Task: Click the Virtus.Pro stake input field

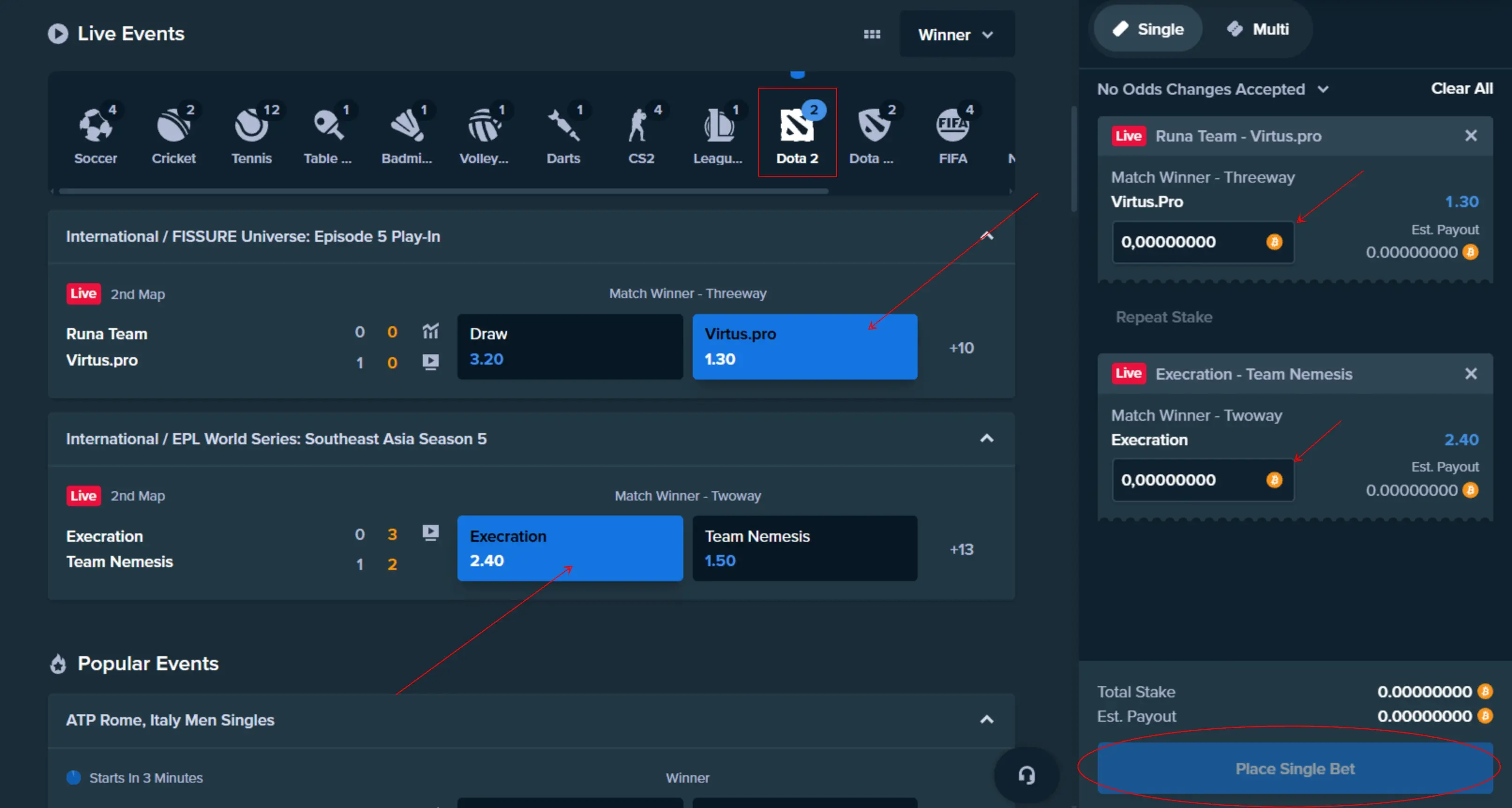Action: [1203, 242]
